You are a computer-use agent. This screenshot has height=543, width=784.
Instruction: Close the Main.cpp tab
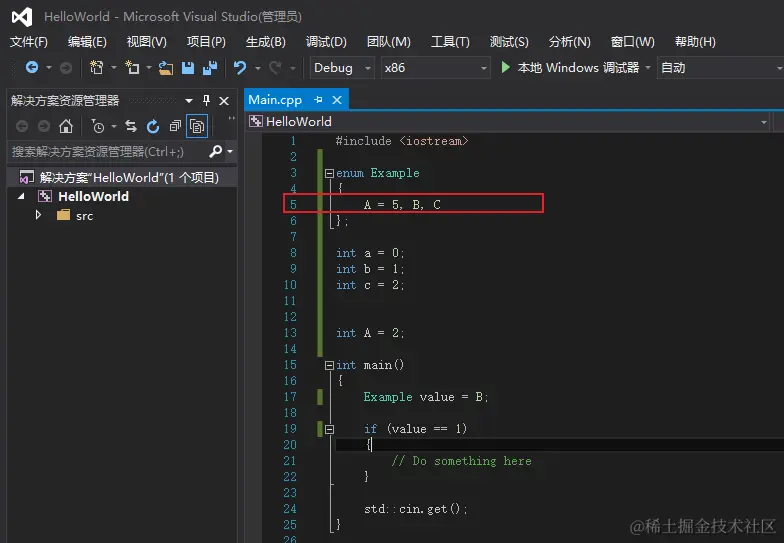pos(338,100)
